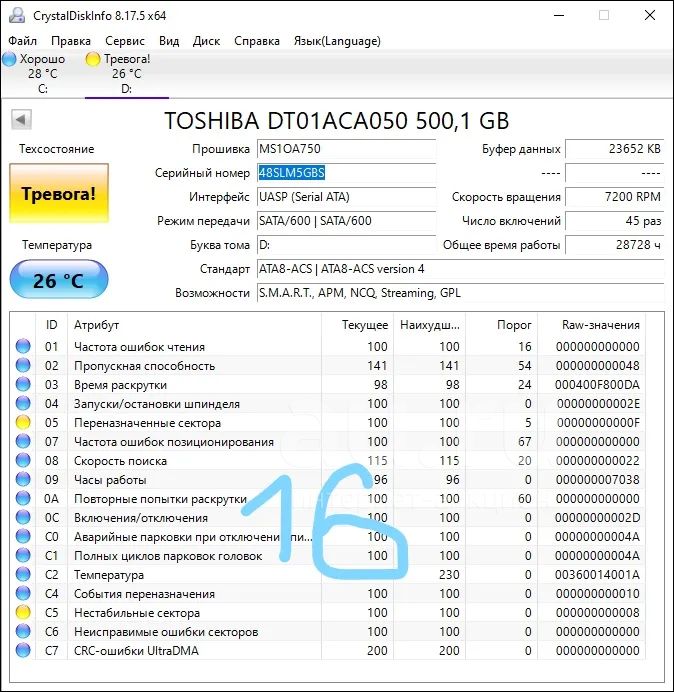Click raw value 00360014001A
This screenshot has width=674, height=692.
tap(597, 575)
